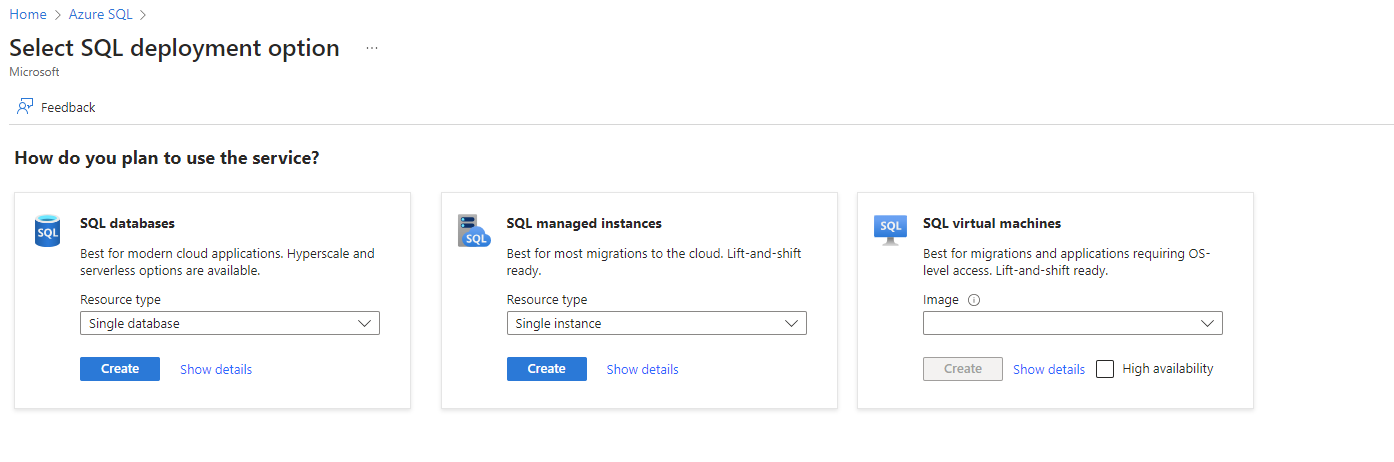The height and width of the screenshot is (462, 1394).
Task: Click 'Resource type' label in SQL databases card
Action: (x=120, y=300)
